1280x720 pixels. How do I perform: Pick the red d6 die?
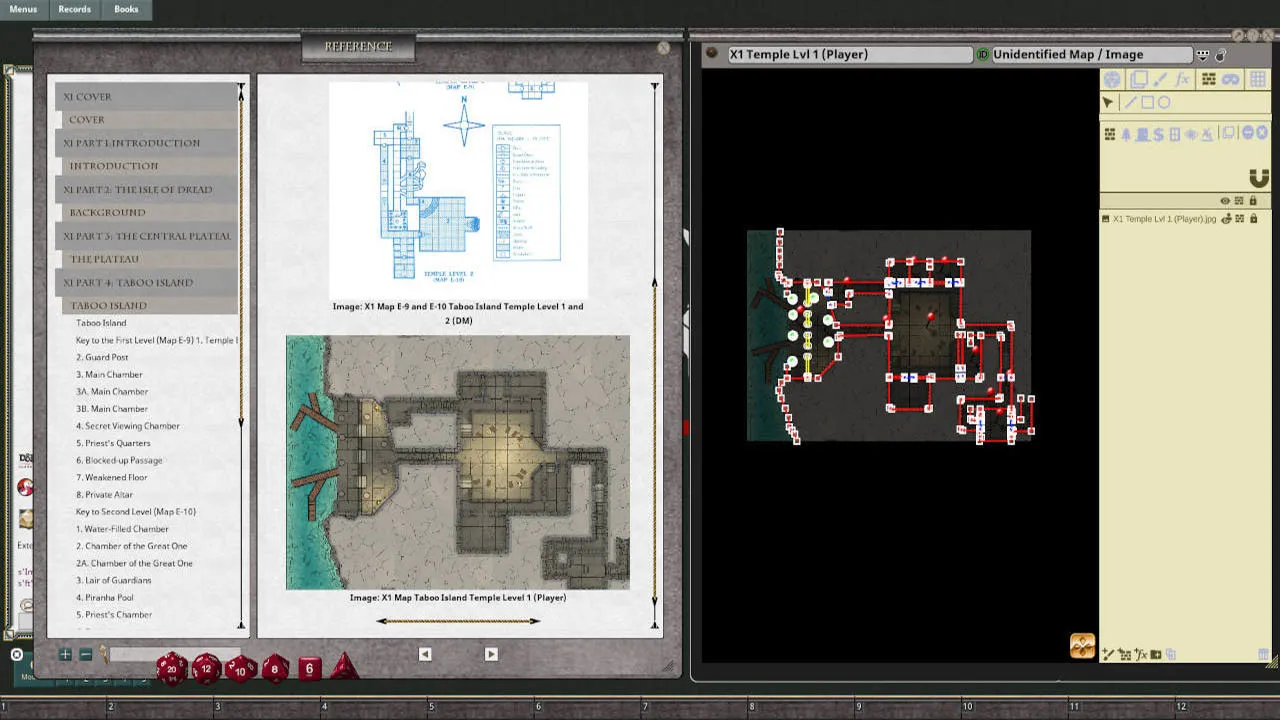[x=309, y=668]
